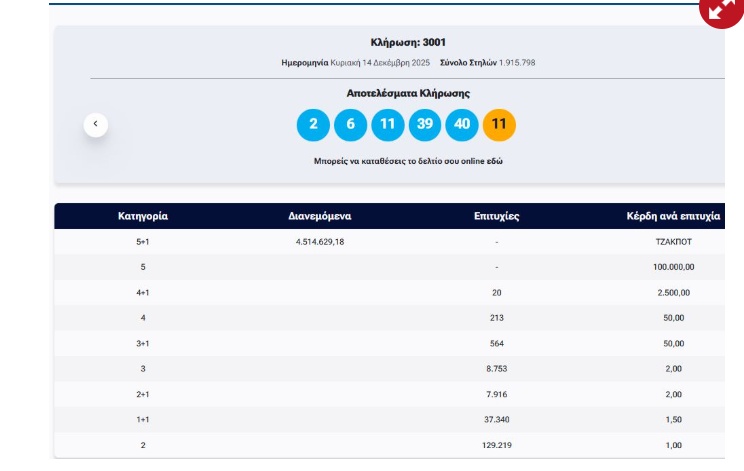744x471 pixels.
Task: Click the 4.514.629,18 distributed amount
Action: point(319,242)
